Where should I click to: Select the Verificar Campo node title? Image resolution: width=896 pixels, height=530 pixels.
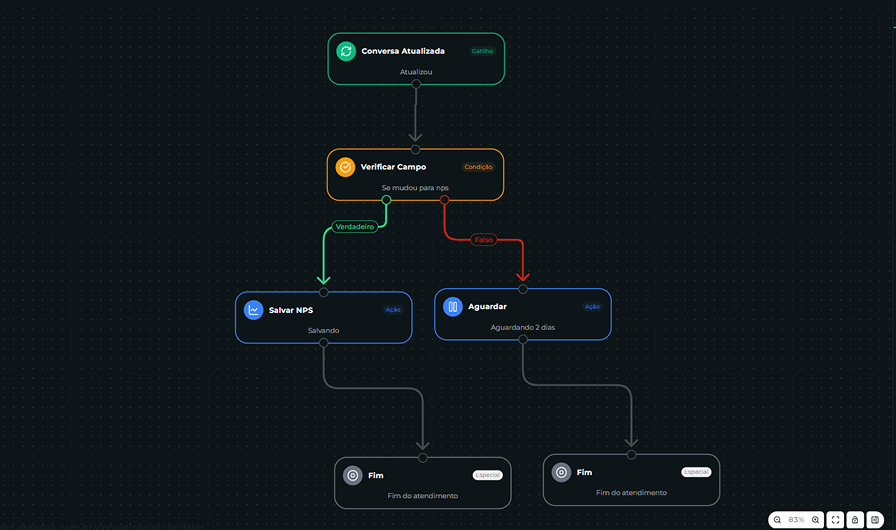[393, 167]
